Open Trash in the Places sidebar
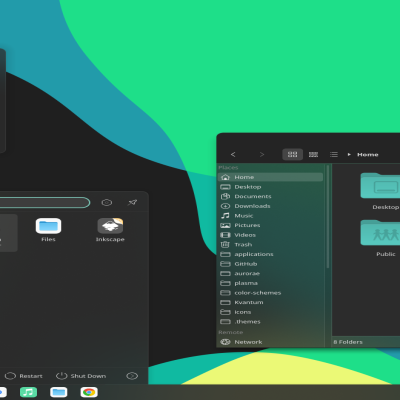The width and height of the screenshot is (400, 400). point(270,244)
